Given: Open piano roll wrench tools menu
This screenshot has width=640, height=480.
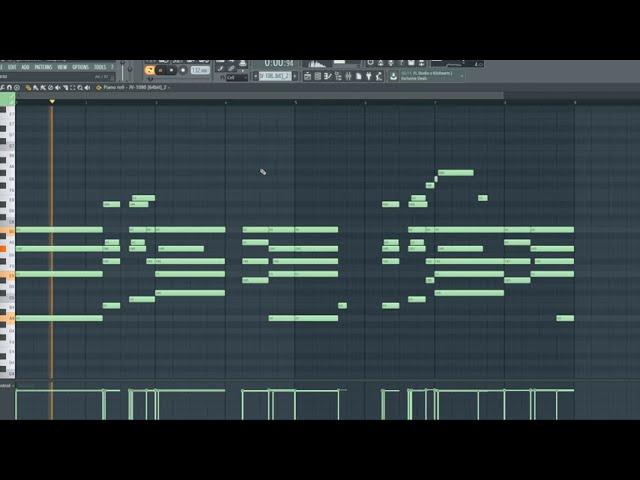Looking at the screenshot, I should pos(2,88).
